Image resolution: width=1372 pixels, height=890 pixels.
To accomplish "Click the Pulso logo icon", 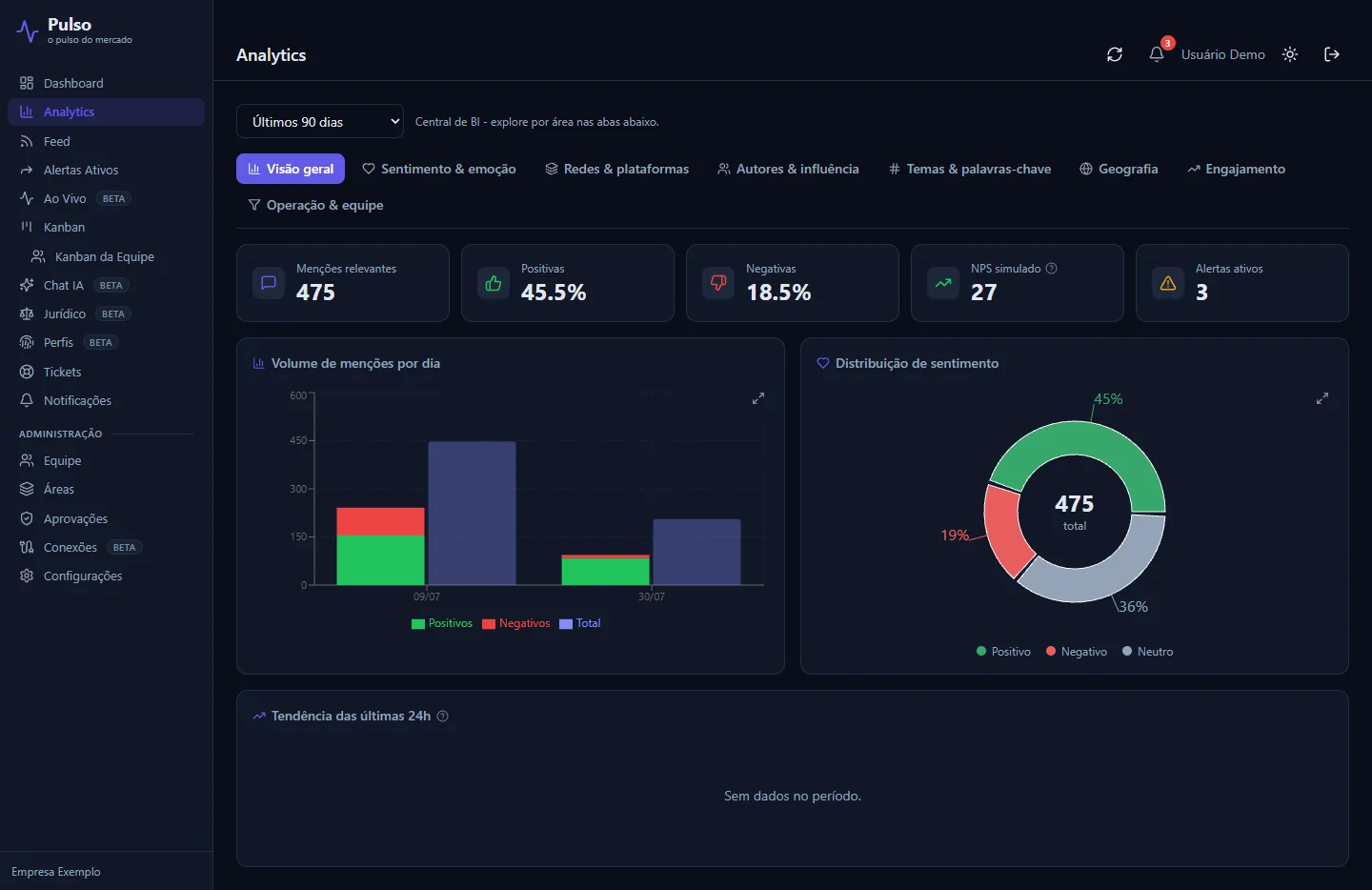I will 28,31.
